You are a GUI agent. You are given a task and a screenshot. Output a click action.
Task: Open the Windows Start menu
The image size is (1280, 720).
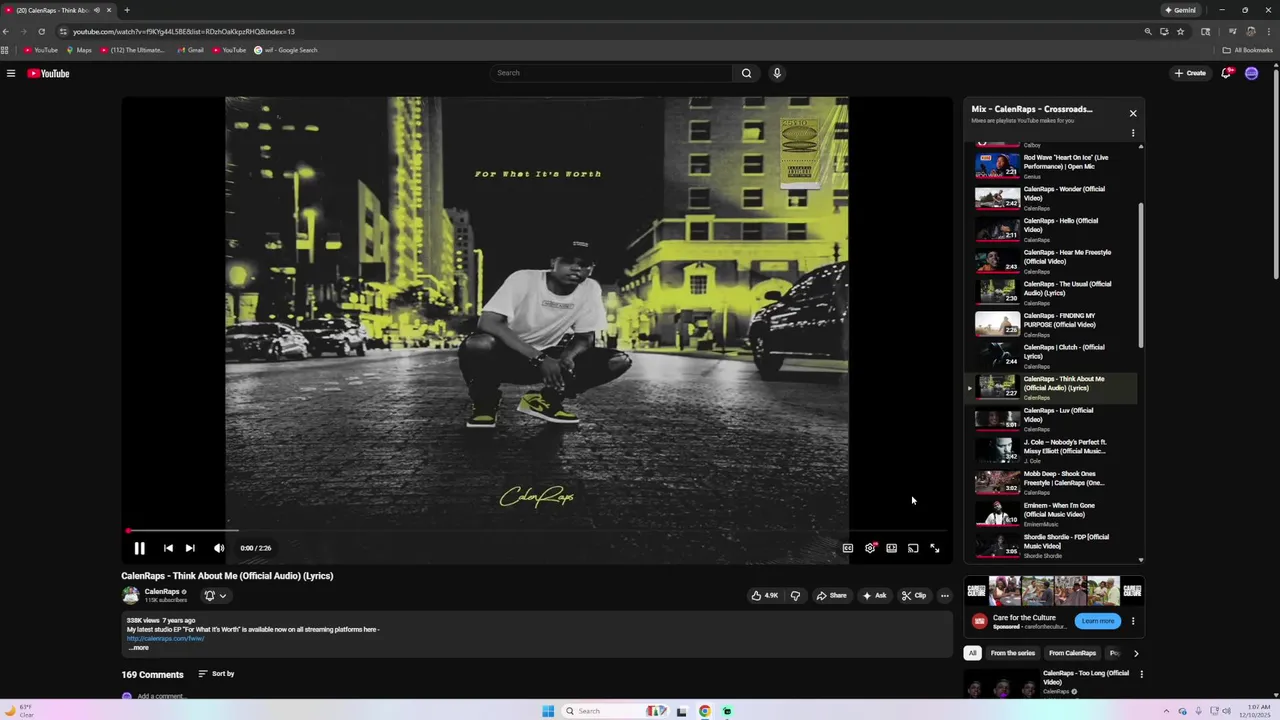548,711
